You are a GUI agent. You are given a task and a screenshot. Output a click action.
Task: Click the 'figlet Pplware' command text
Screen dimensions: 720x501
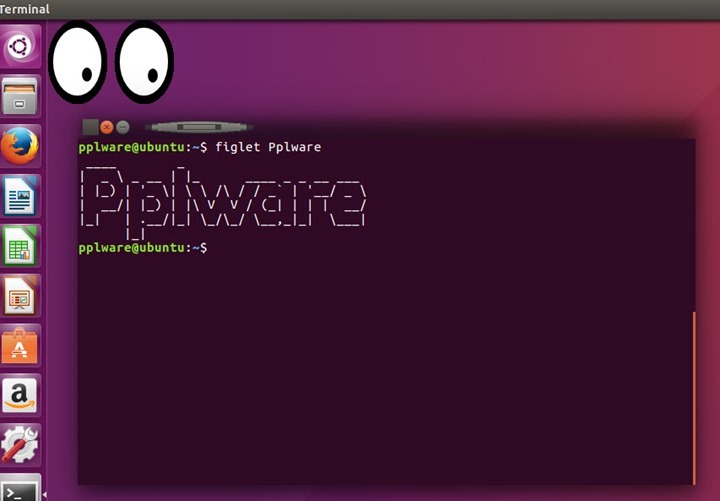click(268, 147)
